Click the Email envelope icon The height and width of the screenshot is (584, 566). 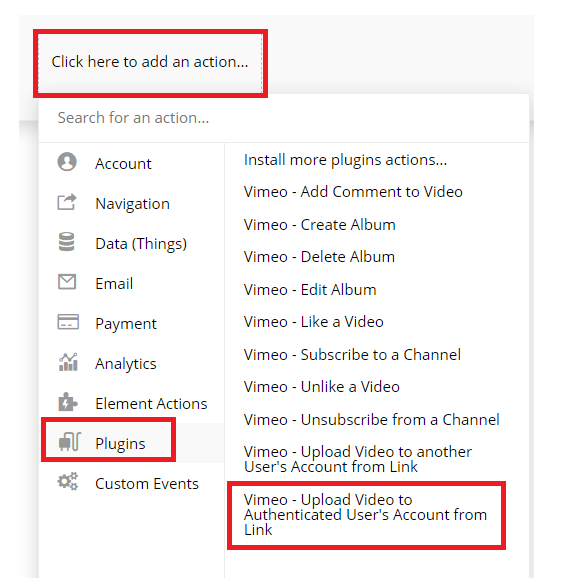coord(67,282)
